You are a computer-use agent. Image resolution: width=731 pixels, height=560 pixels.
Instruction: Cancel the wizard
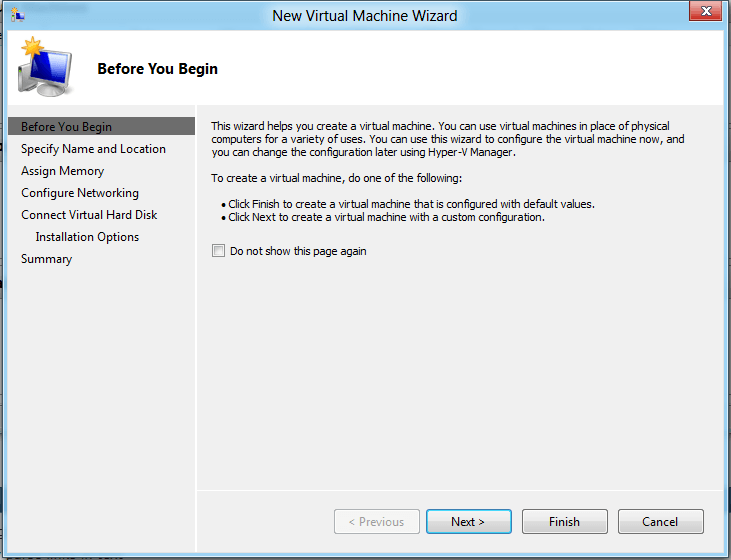pyautogui.click(x=660, y=522)
